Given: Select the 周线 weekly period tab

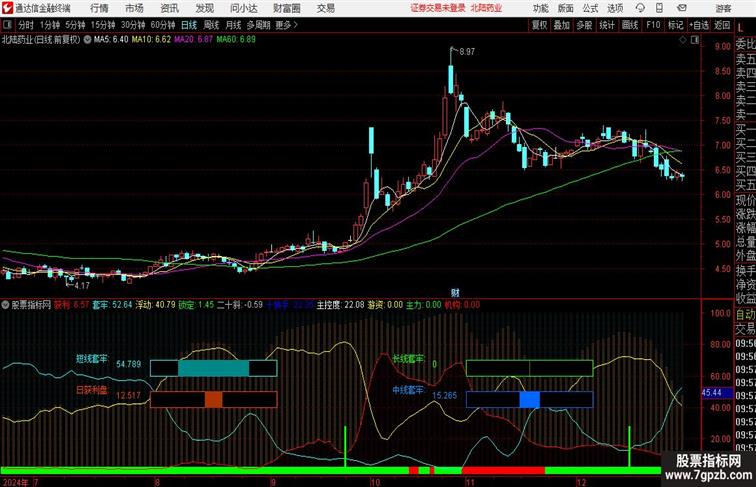Looking at the screenshot, I should tap(211, 25).
